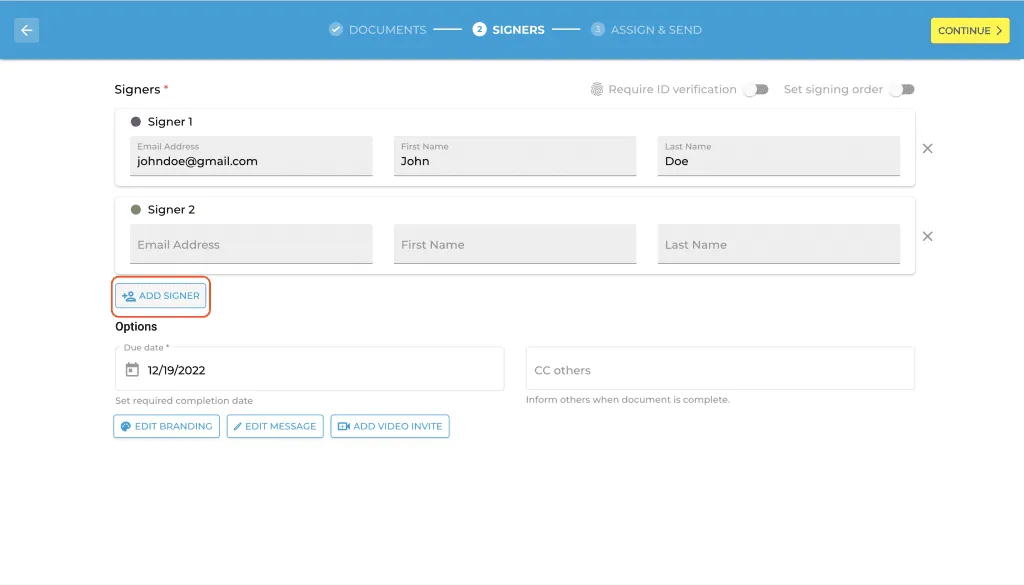Enable the Require ID verification toggle
This screenshot has height=585, width=1024.
click(756, 89)
